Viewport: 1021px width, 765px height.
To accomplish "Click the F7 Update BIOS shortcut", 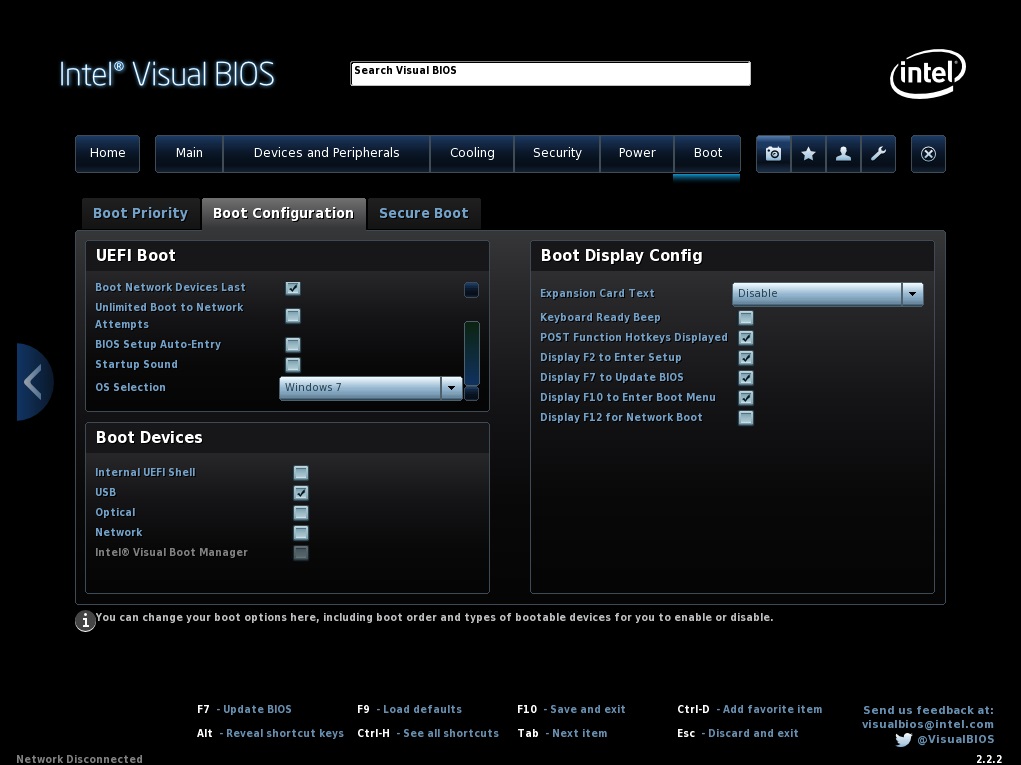I will [x=244, y=710].
